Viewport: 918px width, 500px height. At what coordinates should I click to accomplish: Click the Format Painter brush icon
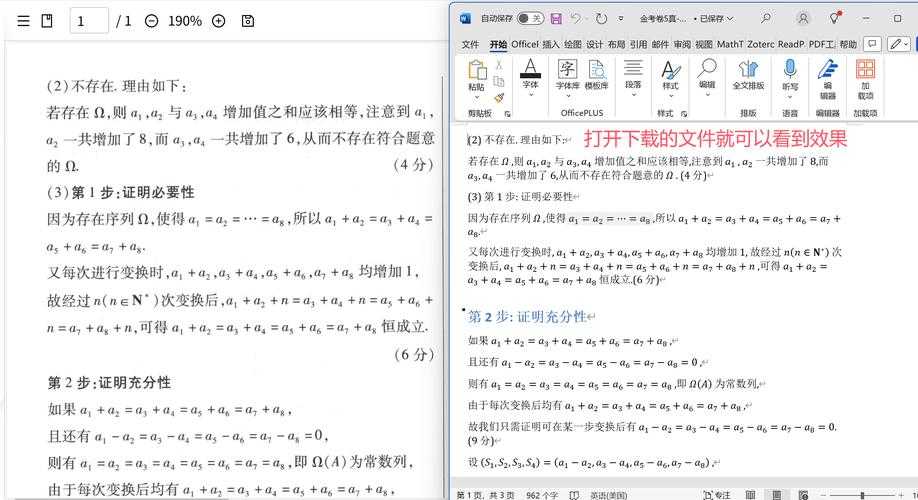pos(499,97)
